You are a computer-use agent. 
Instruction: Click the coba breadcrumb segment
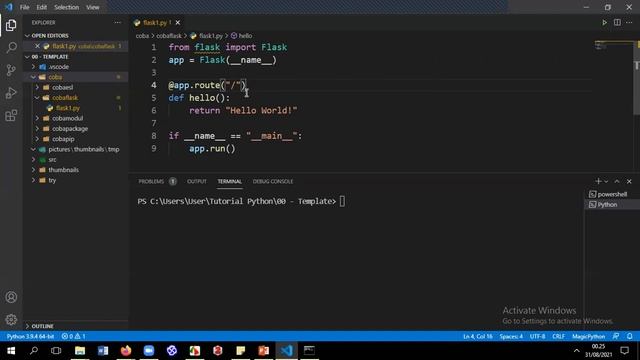click(142, 36)
